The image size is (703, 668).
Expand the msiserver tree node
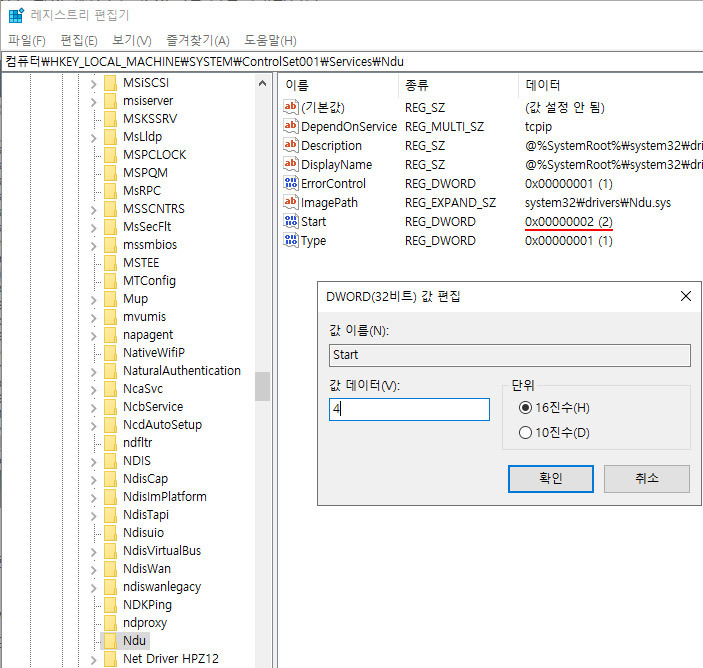click(93, 102)
